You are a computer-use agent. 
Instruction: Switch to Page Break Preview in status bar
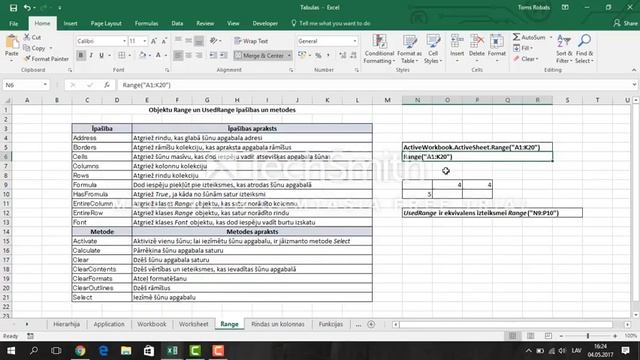(548, 336)
